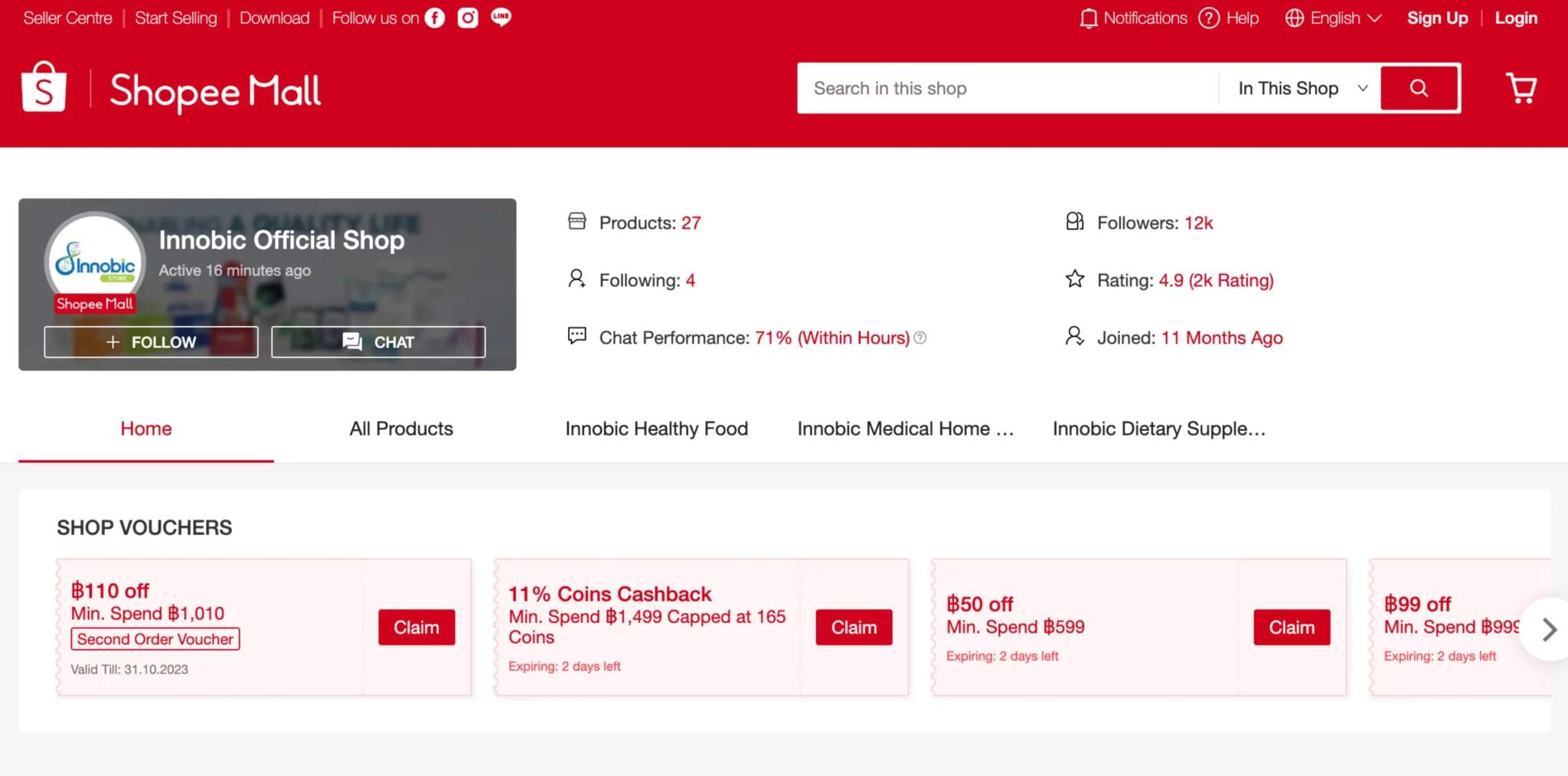Click the Shopee Mall wordmark
This screenshot has width=1568, height=776.
pyautogui.click(x=216, y=92)
